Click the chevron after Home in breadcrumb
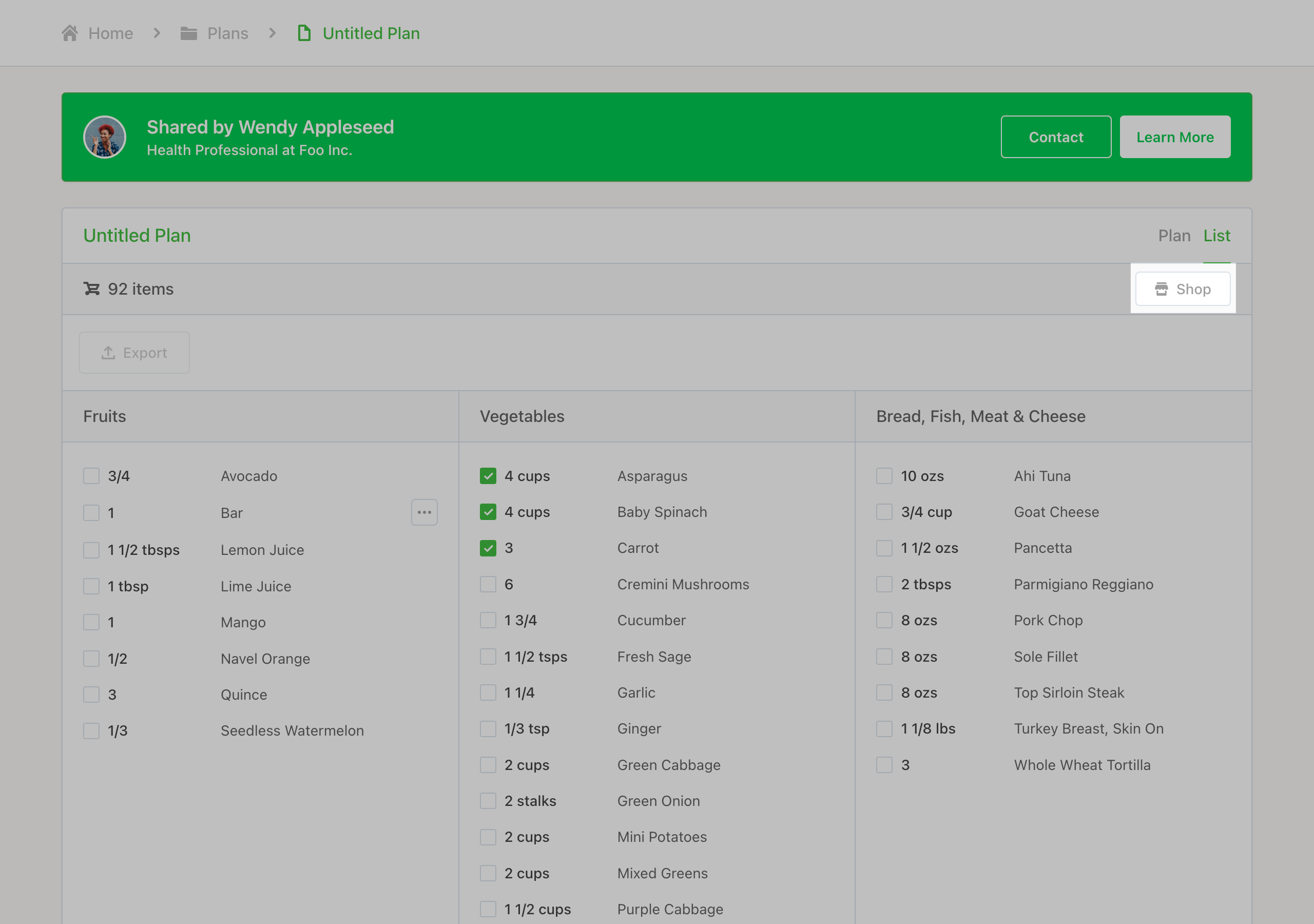The image size is (1314, 924). pos(157,33)
